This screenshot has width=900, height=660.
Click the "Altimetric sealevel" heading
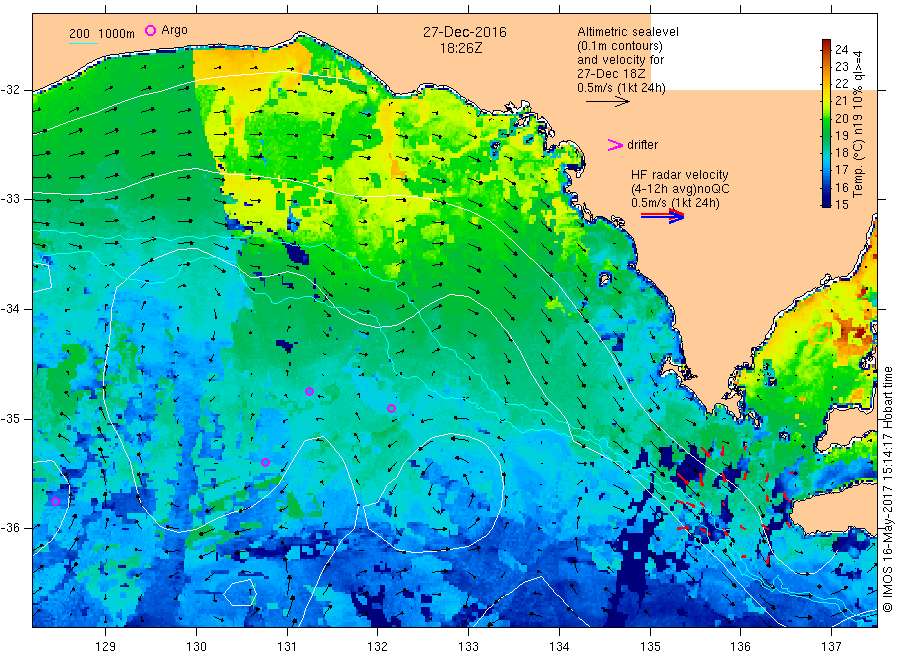point(628,32)
